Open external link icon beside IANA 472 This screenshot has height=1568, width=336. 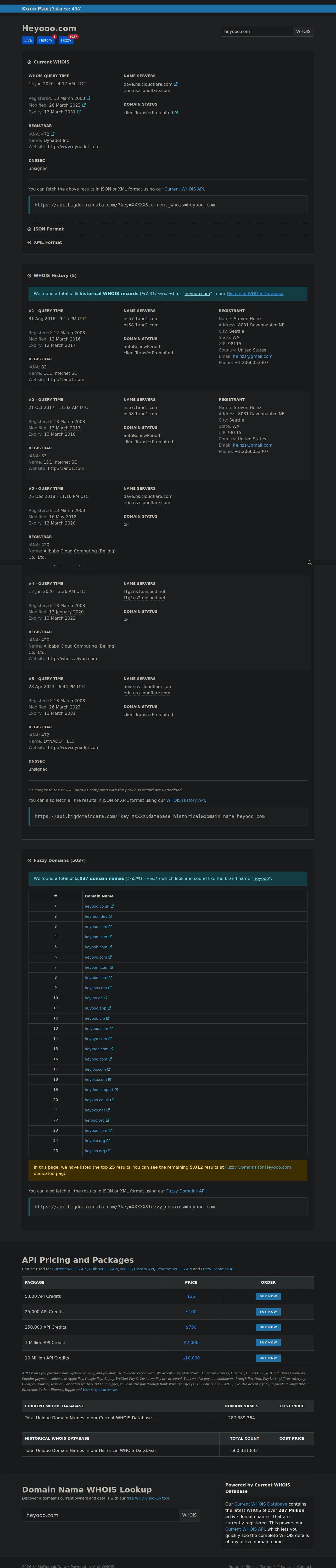coord(52,134)
